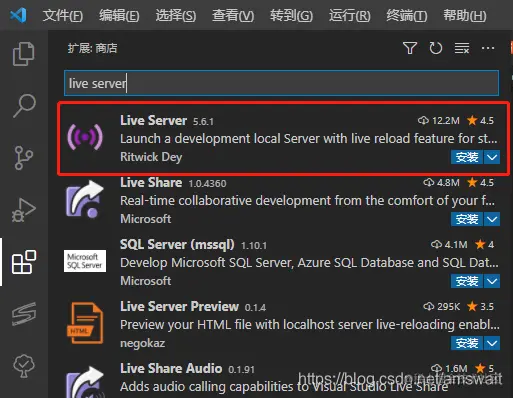Click the Live Server purple broadcast icon

(85, 137)
